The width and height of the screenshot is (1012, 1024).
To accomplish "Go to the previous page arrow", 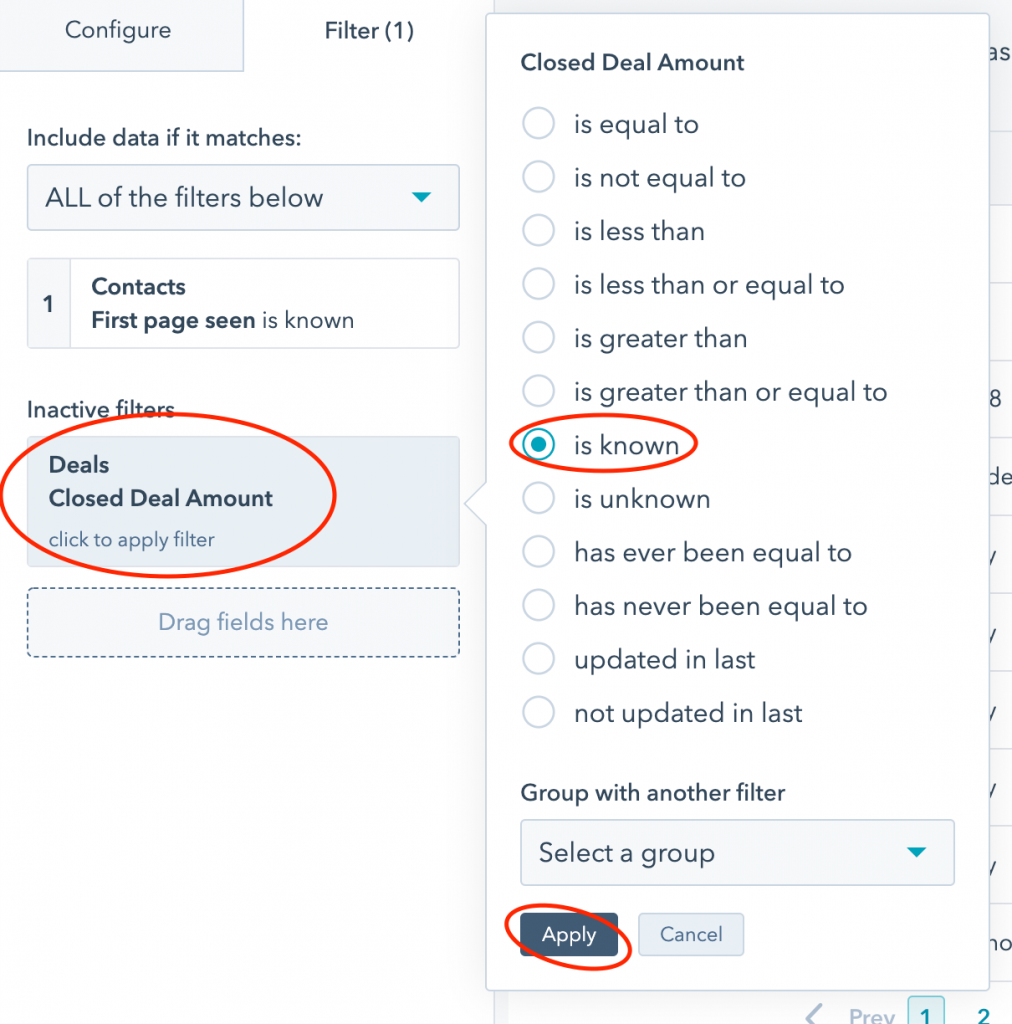I will click(x=816, y=1016).
